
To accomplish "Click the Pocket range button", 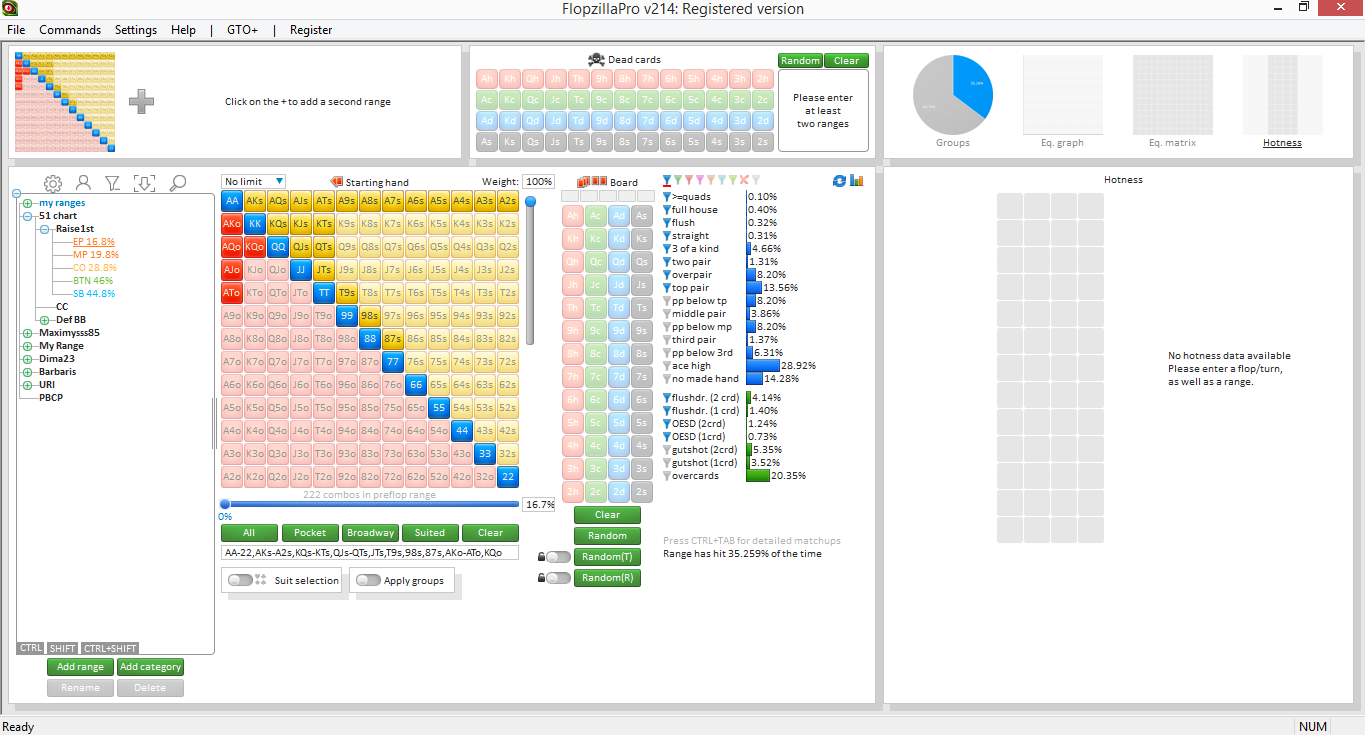I will point(310,533).
